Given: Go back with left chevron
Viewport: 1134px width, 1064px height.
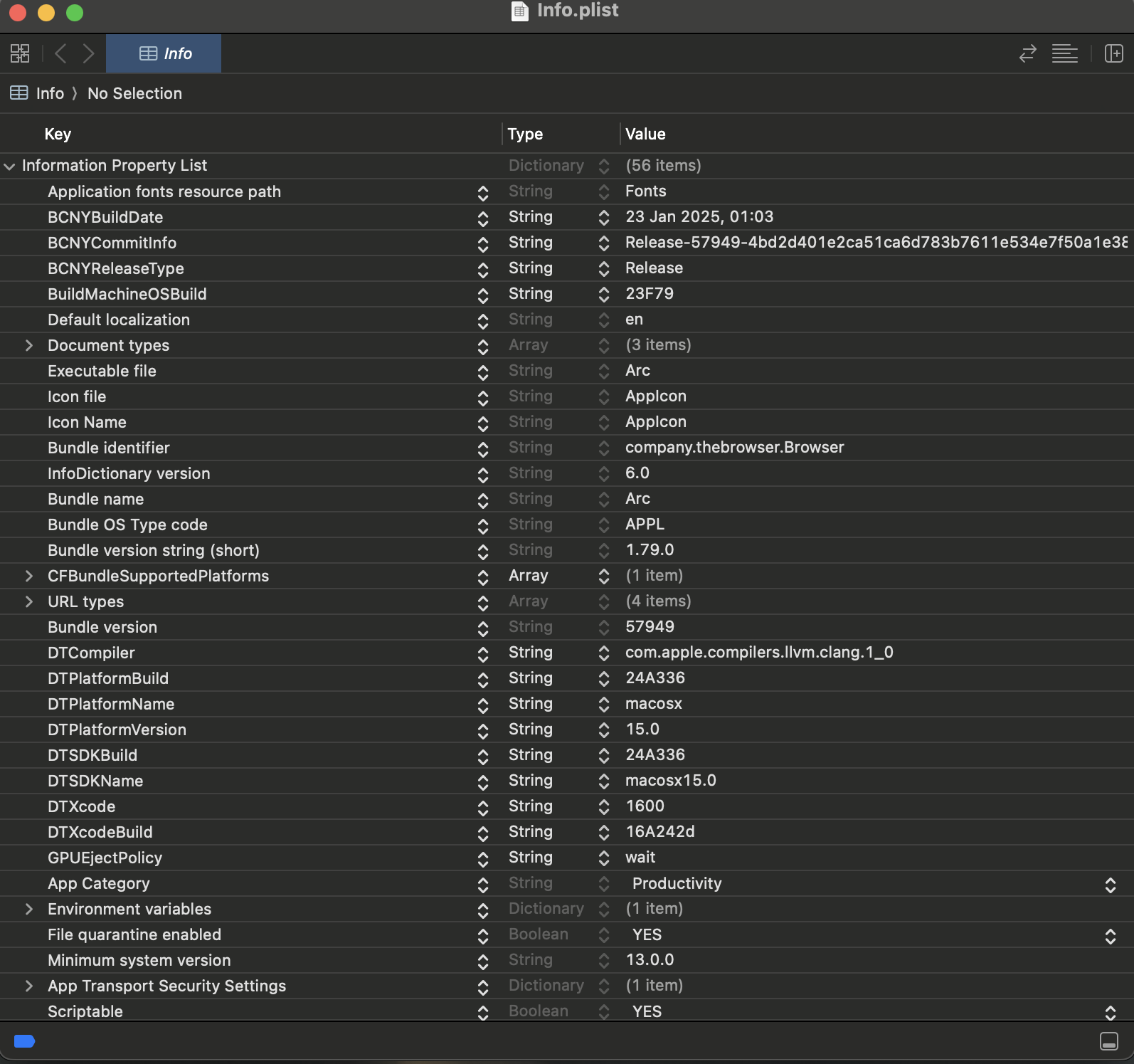Looking at the screenshot, I should [60, 53].
